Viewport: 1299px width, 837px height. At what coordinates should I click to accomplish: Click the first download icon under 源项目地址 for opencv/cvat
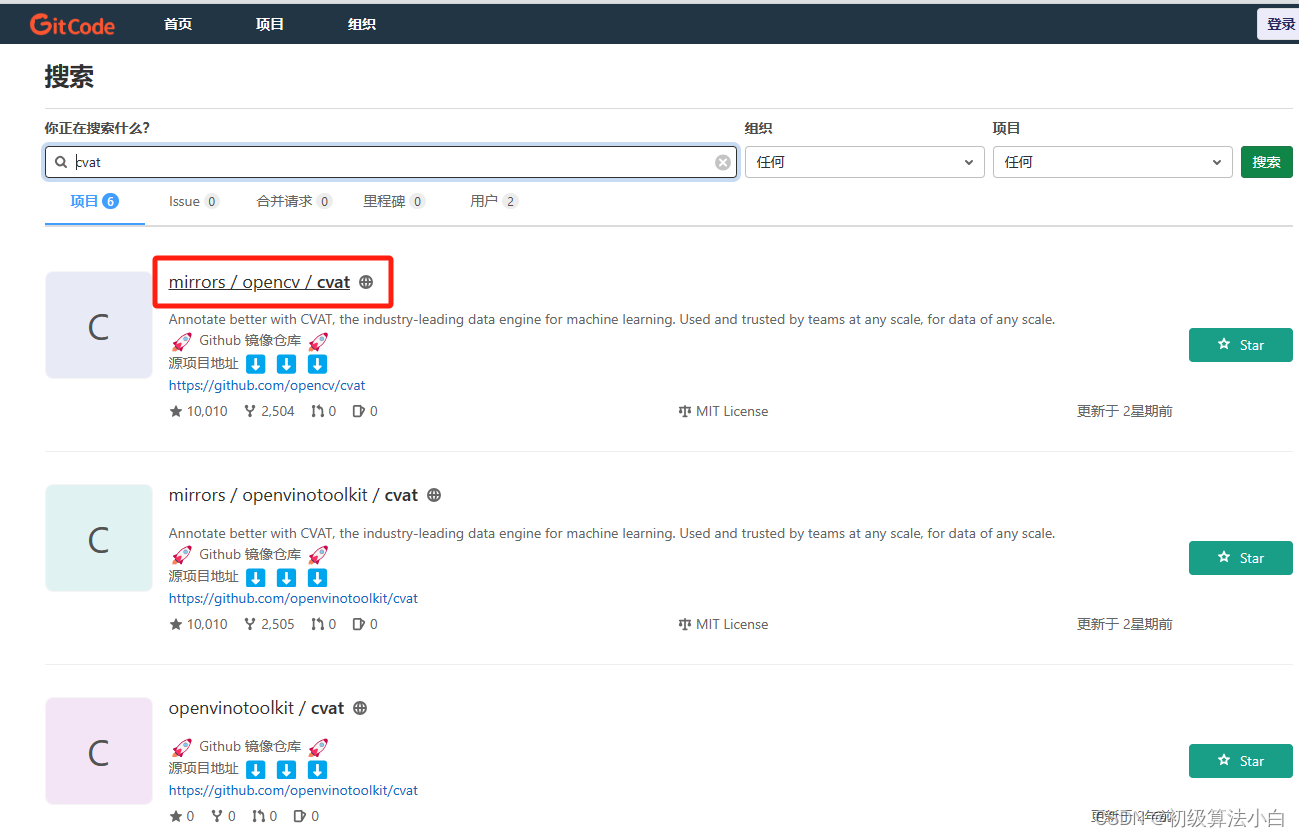[255, 364]
